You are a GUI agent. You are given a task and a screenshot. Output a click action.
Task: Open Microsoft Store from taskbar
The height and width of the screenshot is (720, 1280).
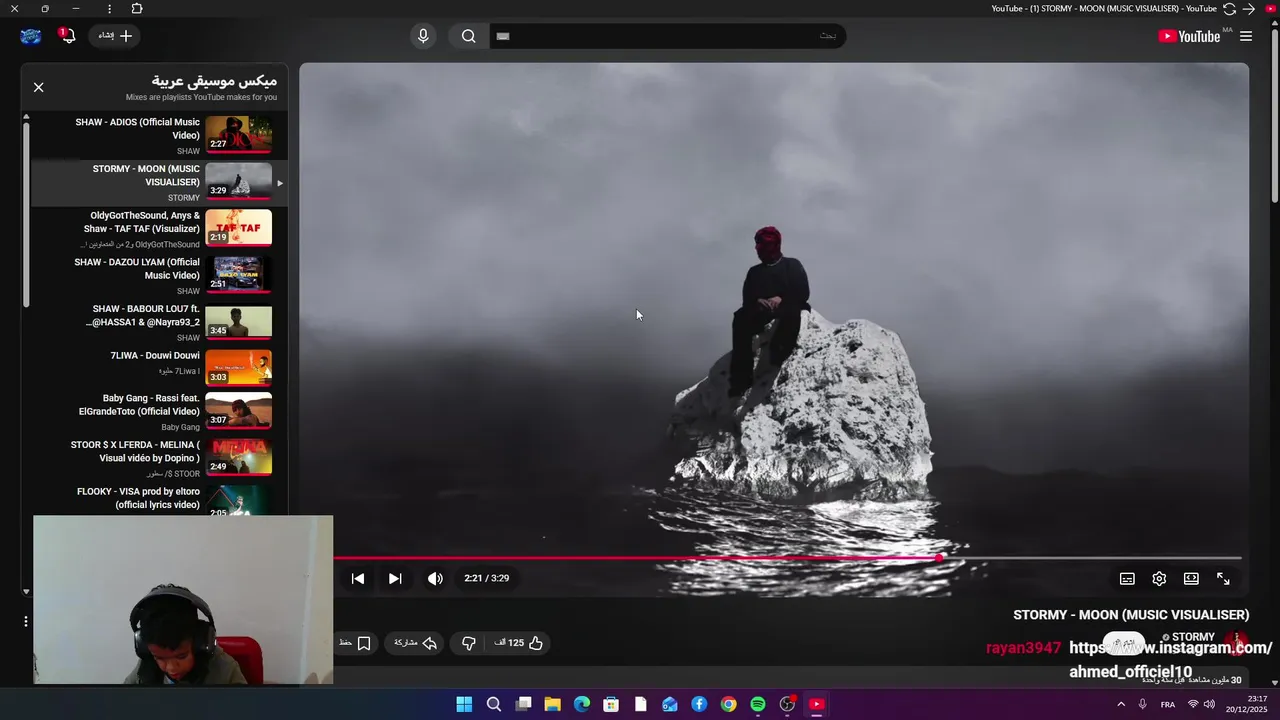pos(611,704)
